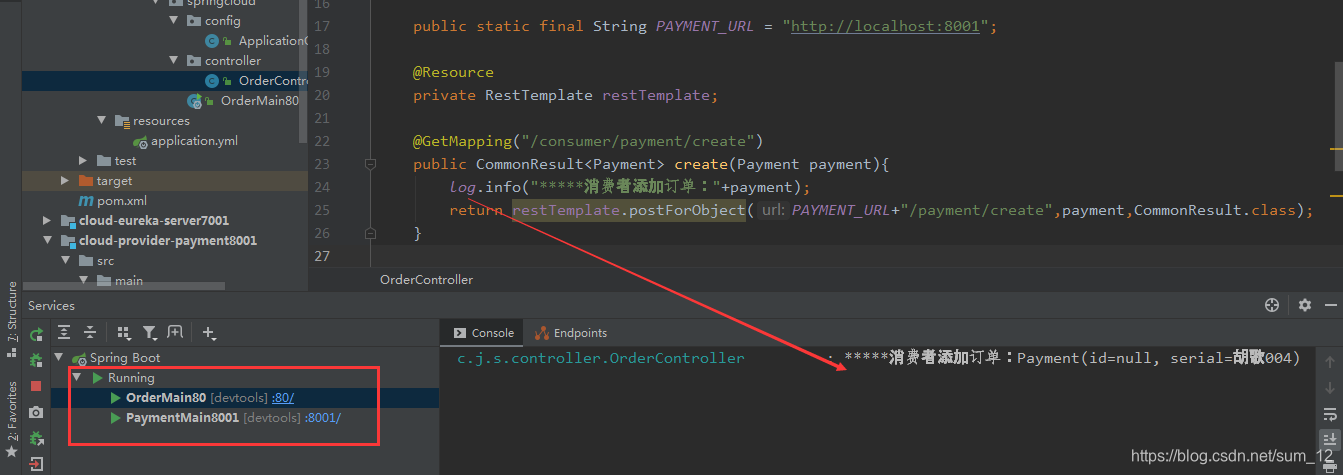Image resolution: width=1343 pixels, height=475 pixels.
Task: Open pom.xml in project tree
Action: click(121, 201)
